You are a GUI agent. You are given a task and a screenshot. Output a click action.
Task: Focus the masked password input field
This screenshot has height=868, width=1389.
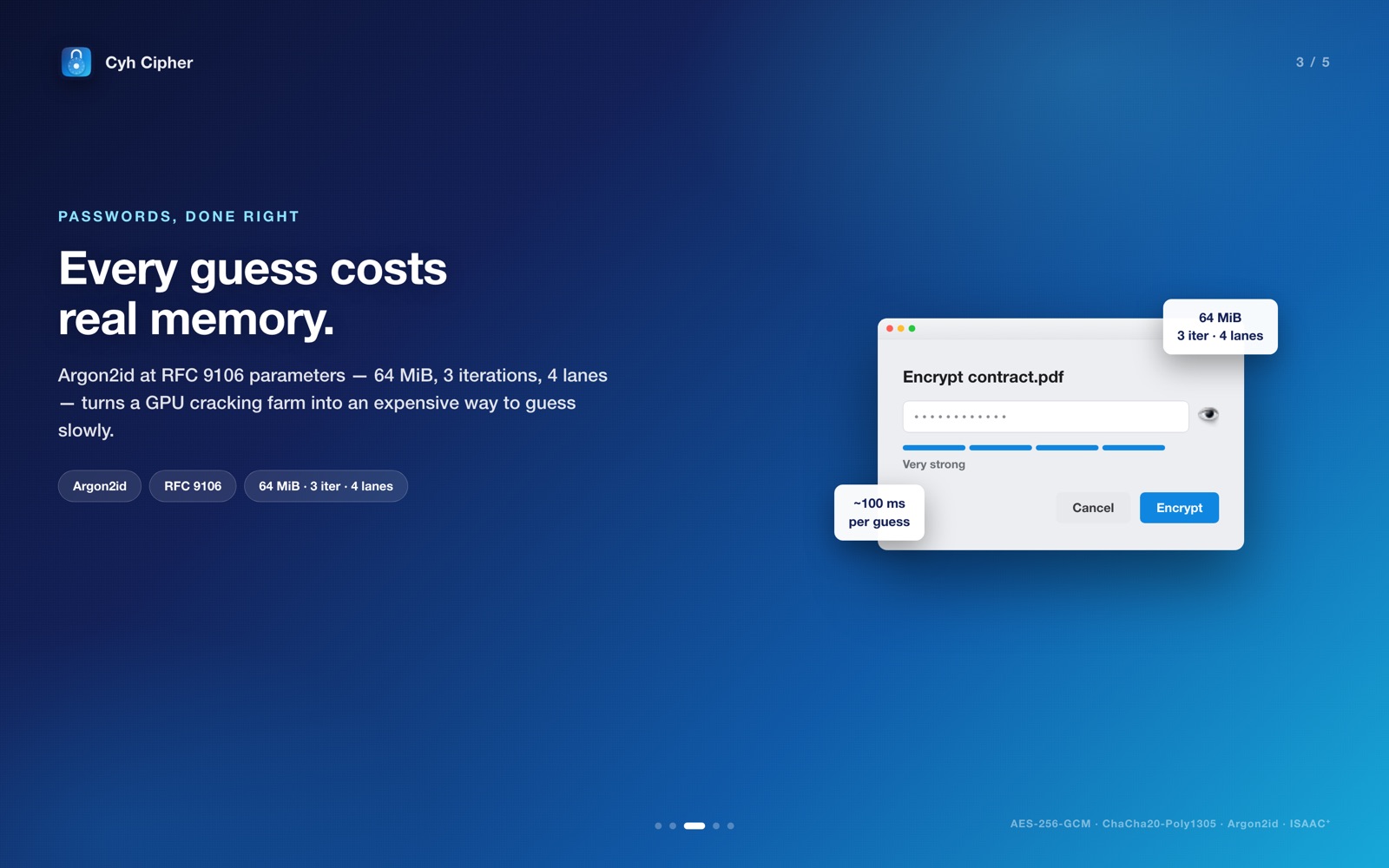pyautogui.click(x=1045, y=417)
